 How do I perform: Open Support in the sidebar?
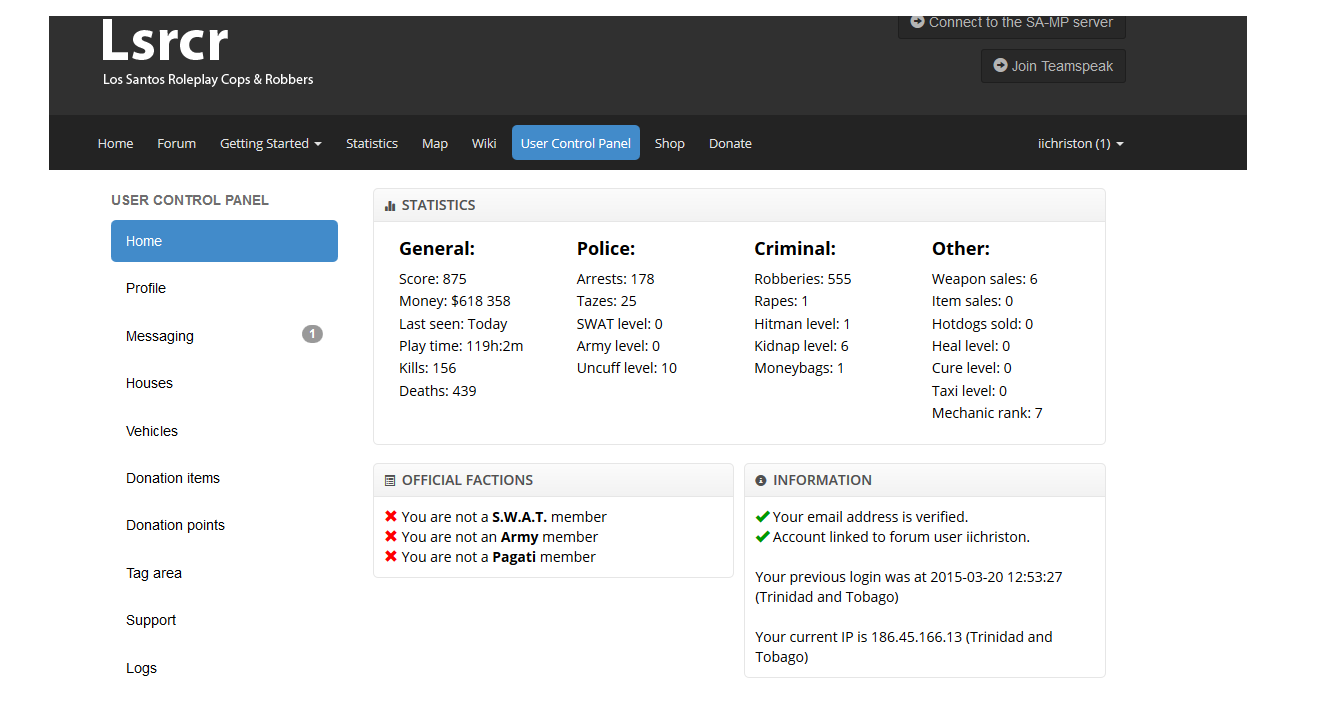click(224, 620)
